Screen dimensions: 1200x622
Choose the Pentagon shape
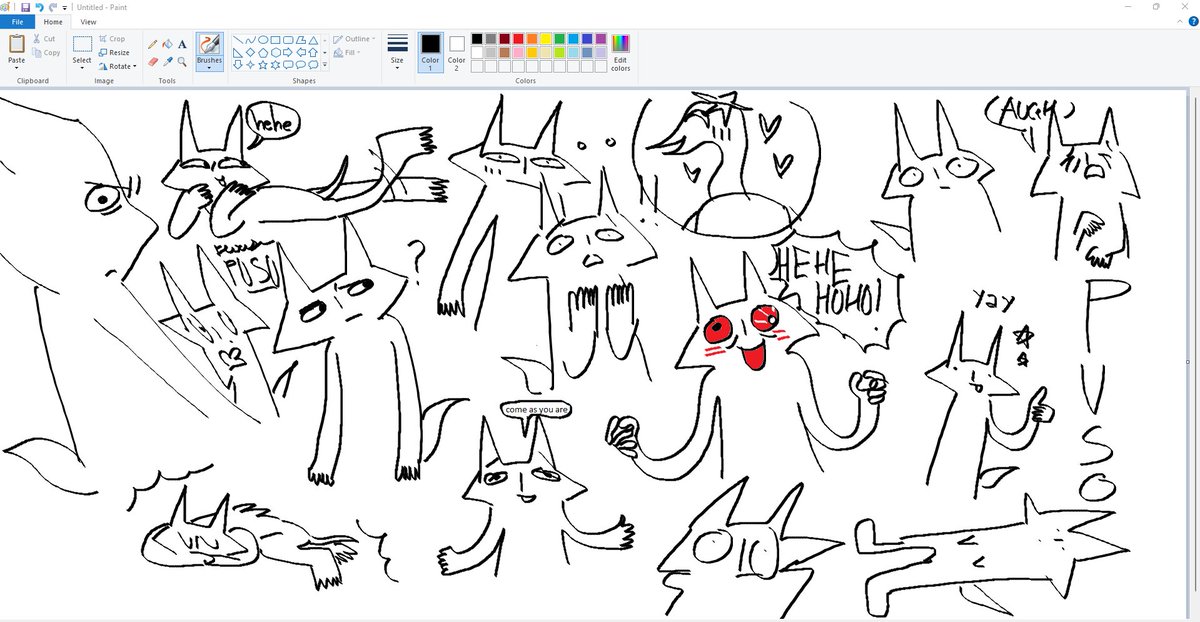(263, 53)
